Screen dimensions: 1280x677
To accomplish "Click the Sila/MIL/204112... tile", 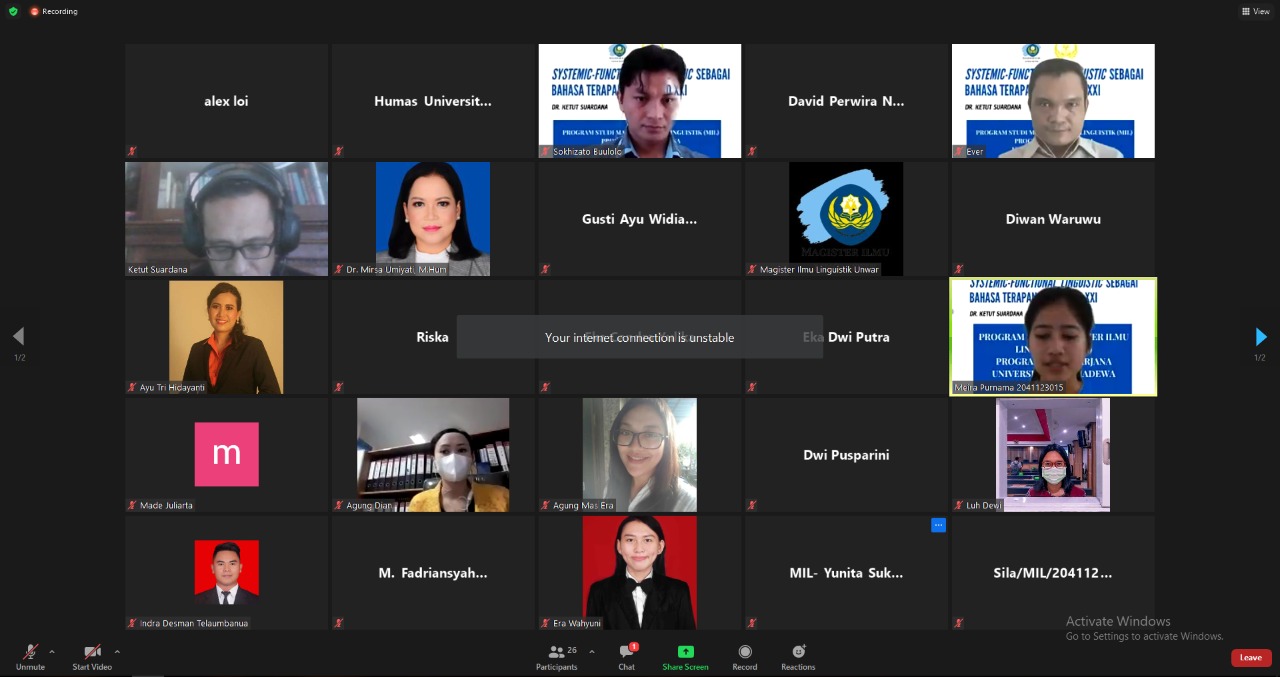I will click(x=1053, y=573).
